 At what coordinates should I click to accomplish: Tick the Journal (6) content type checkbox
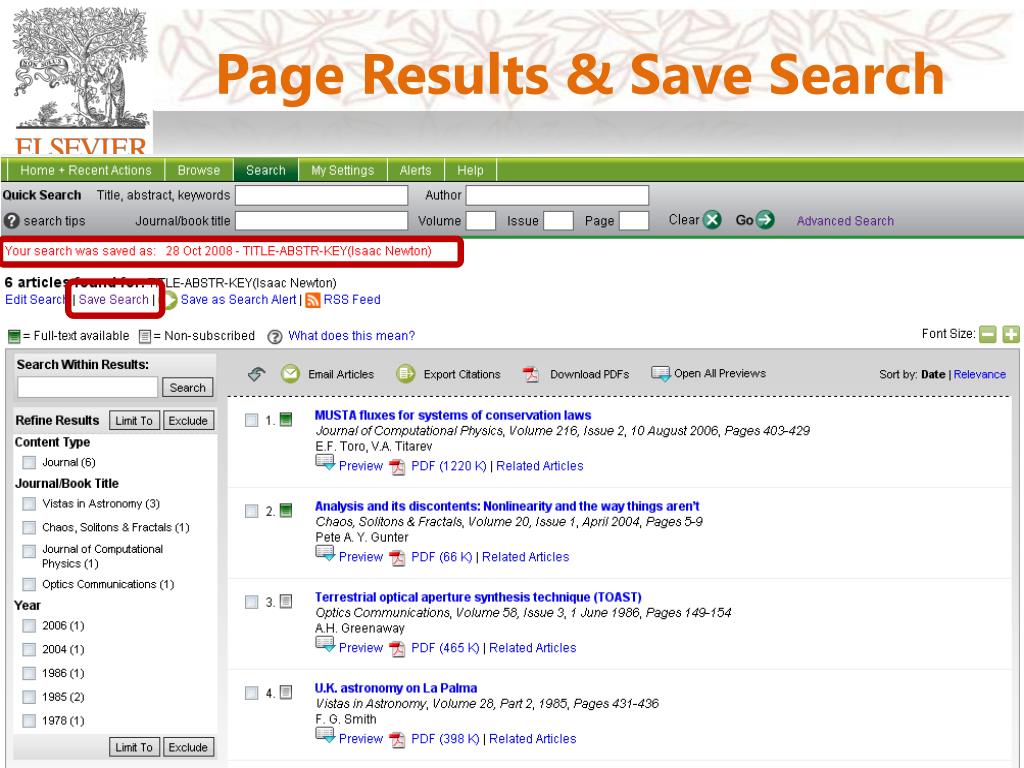click(x=29, y=462)
